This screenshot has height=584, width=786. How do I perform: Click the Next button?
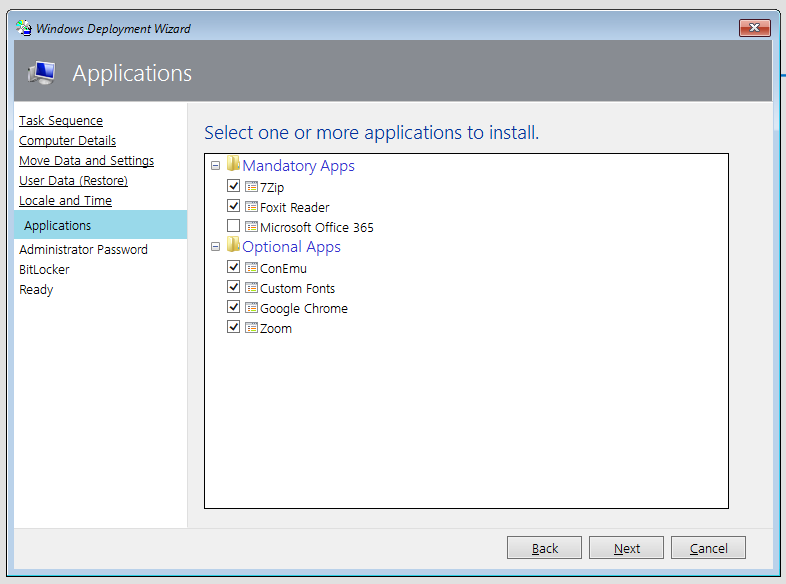pyautogui.click(x=627, y=548)
